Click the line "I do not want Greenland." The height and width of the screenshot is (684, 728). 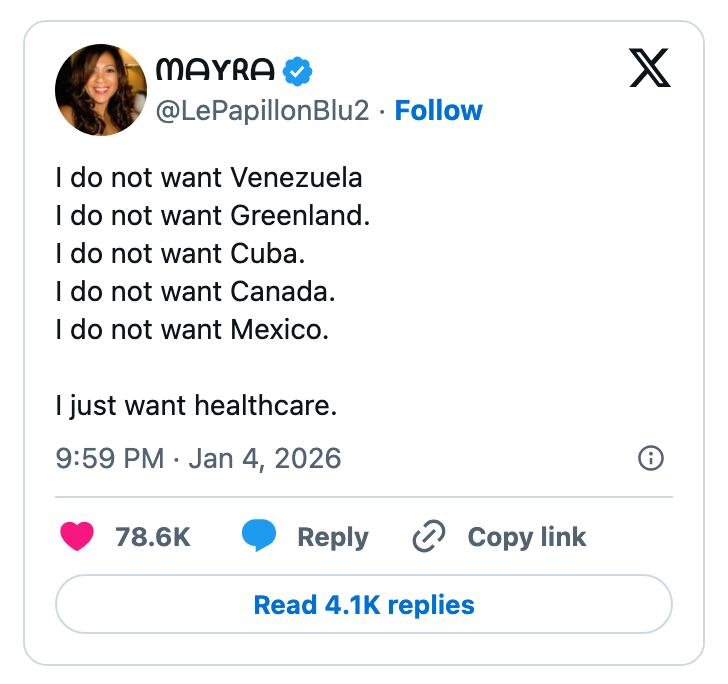click(213, 216)
